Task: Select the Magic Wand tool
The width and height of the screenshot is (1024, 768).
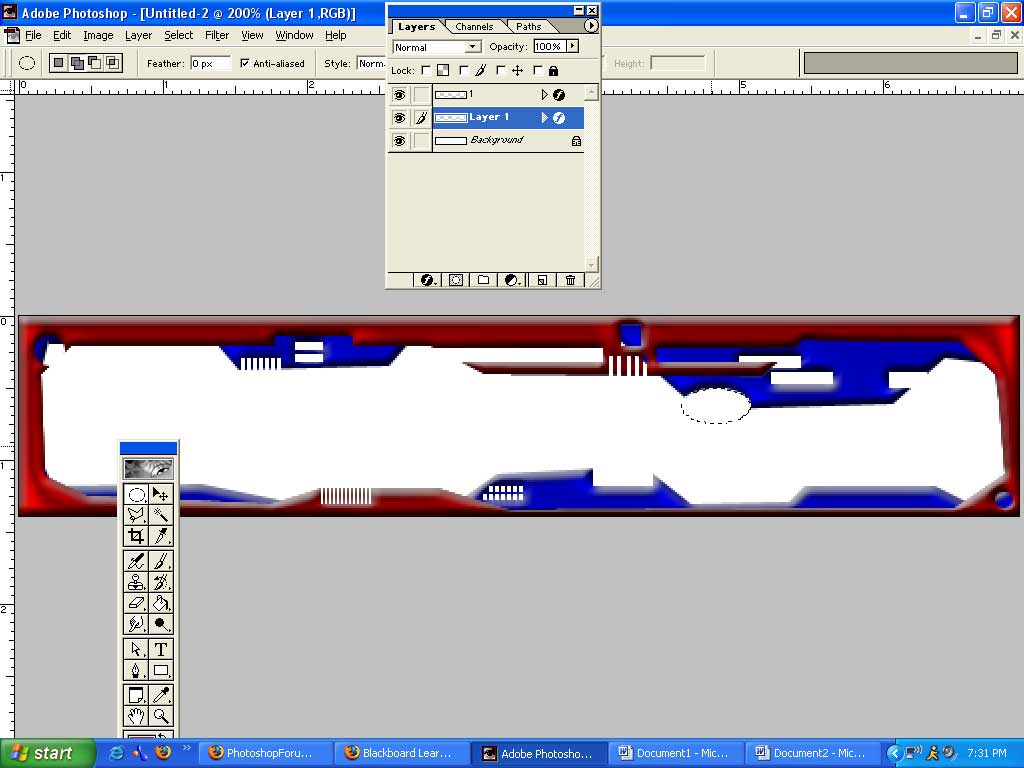Action: 160,515
